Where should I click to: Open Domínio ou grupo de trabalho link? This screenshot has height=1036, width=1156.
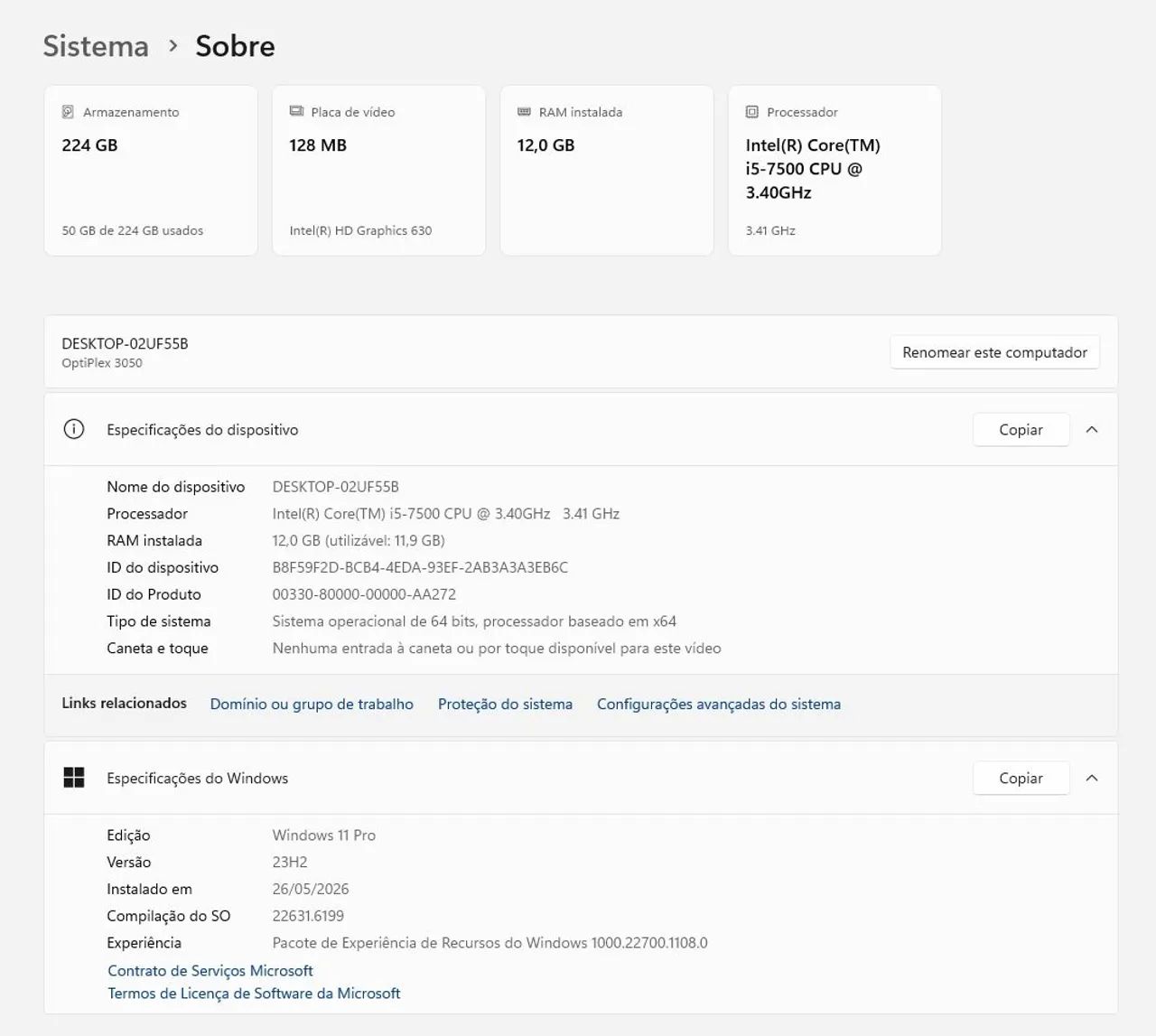coord(312,705)
